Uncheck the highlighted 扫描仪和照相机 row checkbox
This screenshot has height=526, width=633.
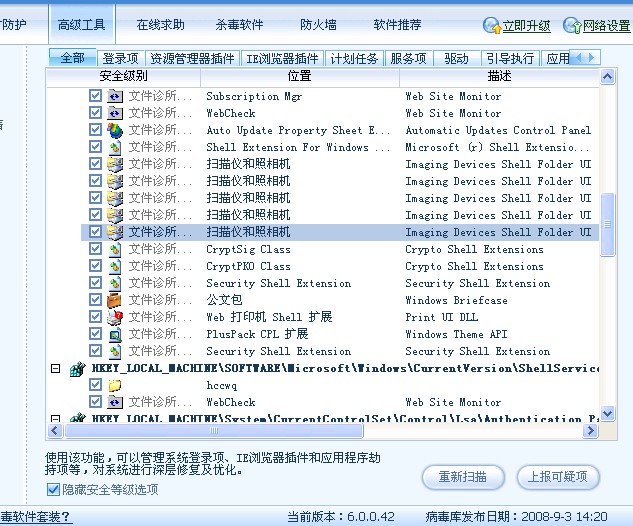[x=95, y=232]
